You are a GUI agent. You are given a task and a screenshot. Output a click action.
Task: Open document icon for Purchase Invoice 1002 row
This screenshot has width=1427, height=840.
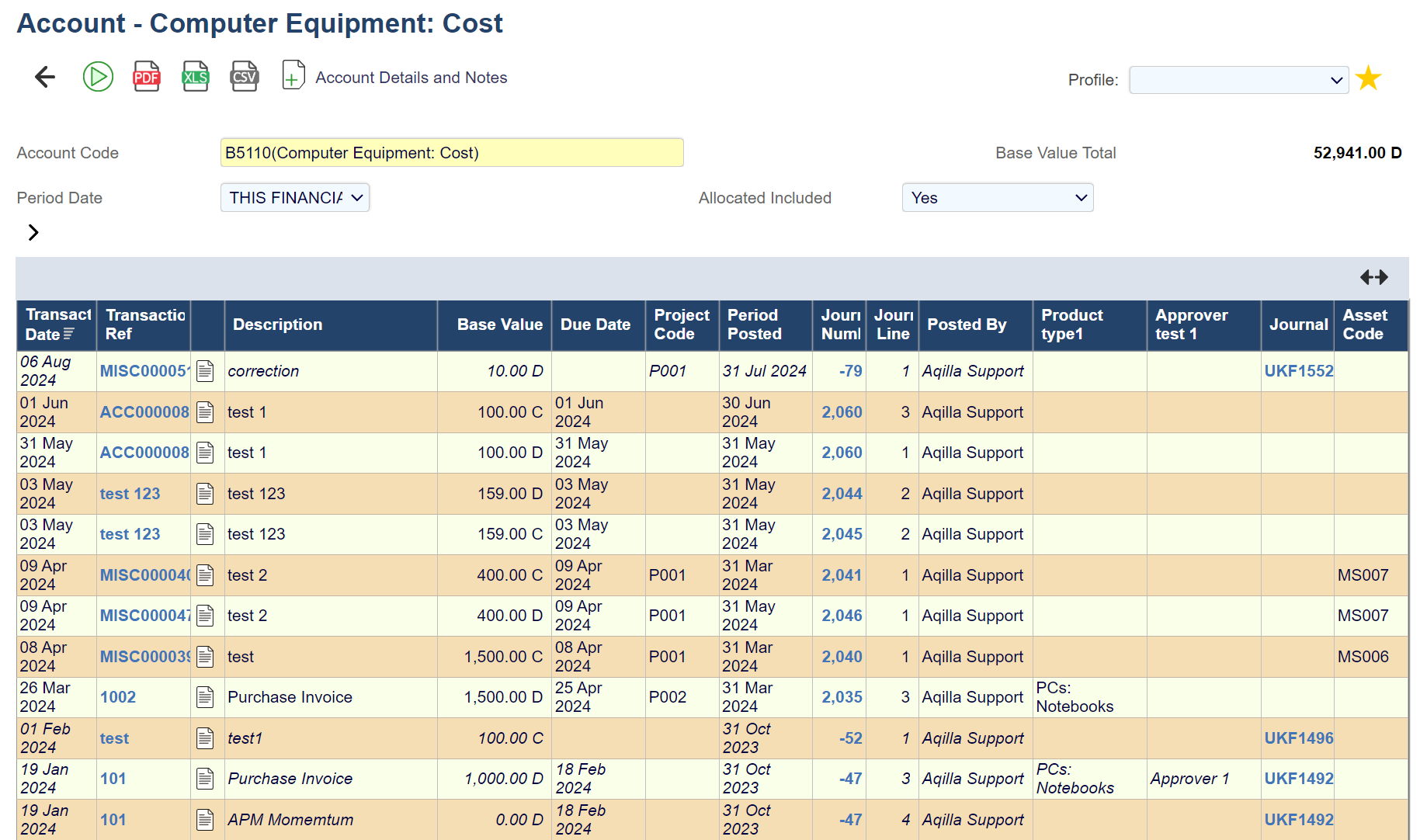pos(205,697)
